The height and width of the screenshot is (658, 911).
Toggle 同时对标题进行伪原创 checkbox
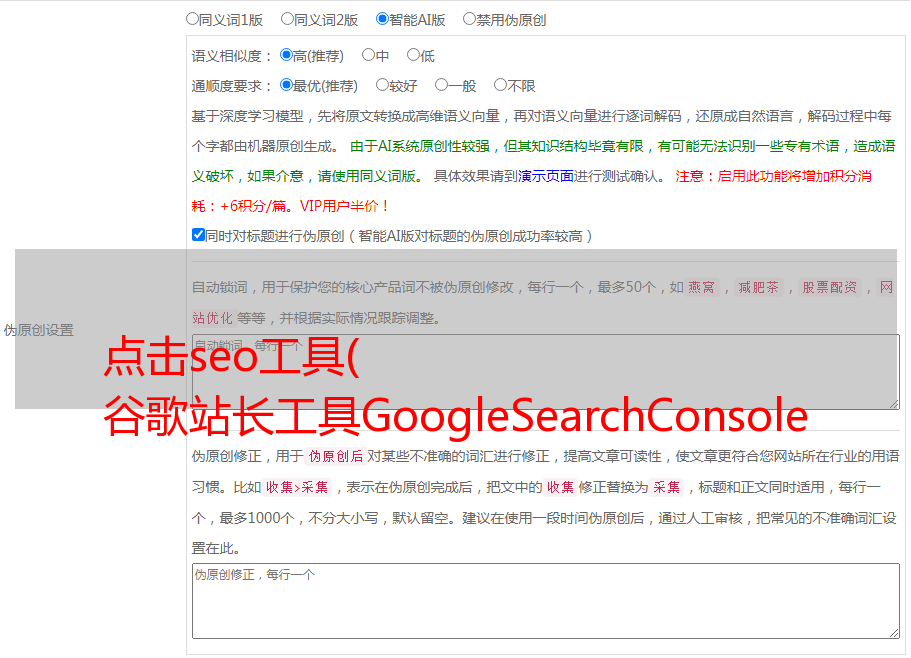tap(198, 235)
